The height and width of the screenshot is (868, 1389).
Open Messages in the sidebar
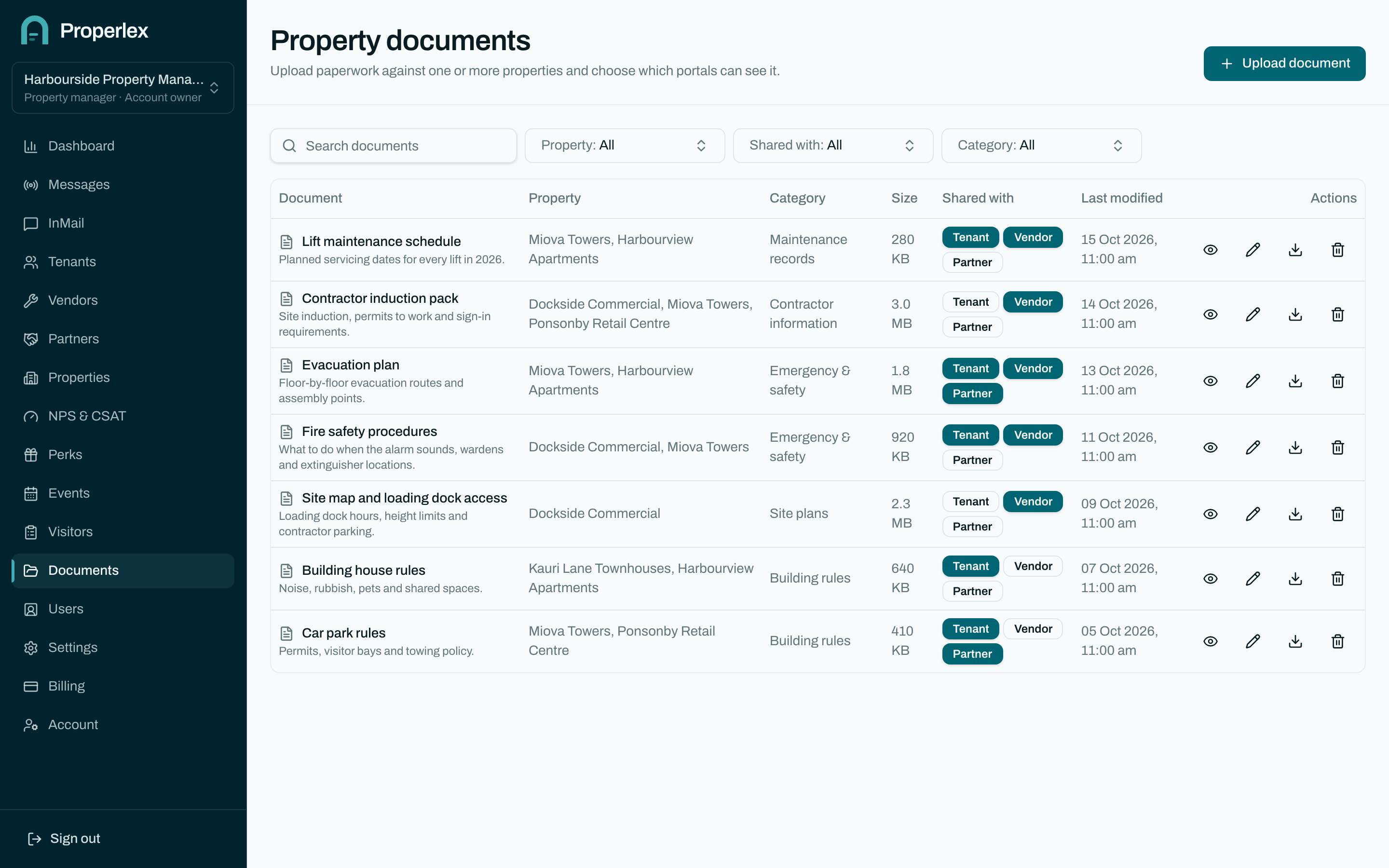123,184
